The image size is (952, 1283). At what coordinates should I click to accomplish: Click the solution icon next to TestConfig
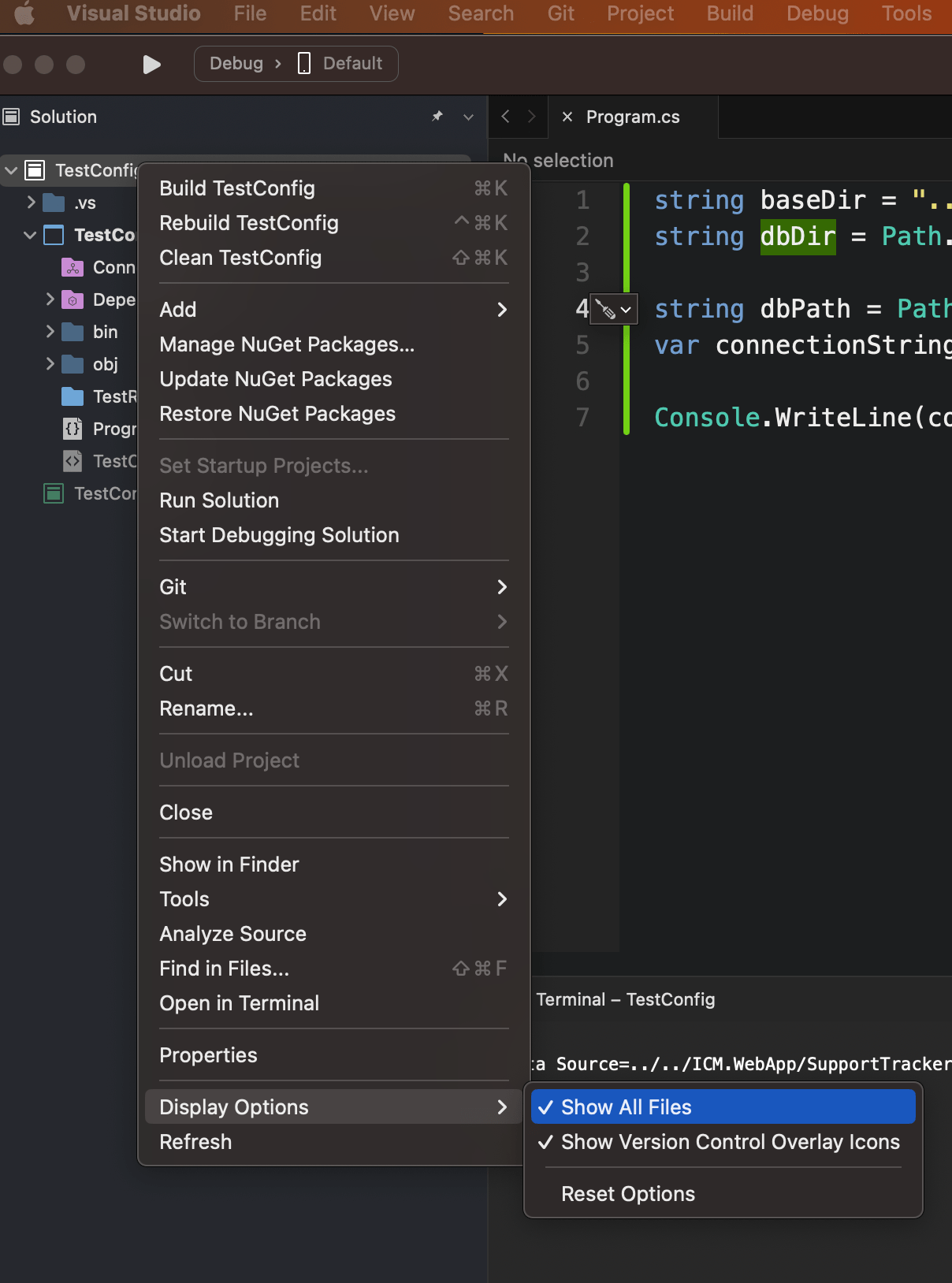pos(35,170)
